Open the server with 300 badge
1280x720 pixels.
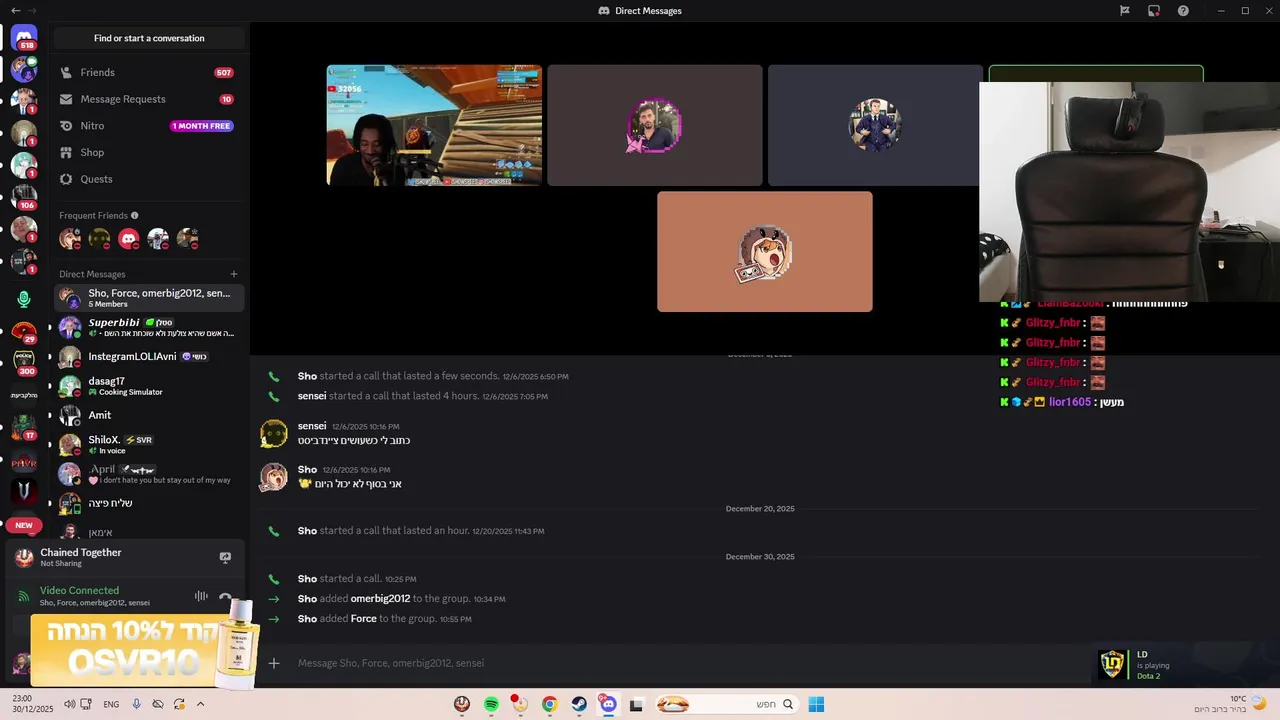pos(24,362)
